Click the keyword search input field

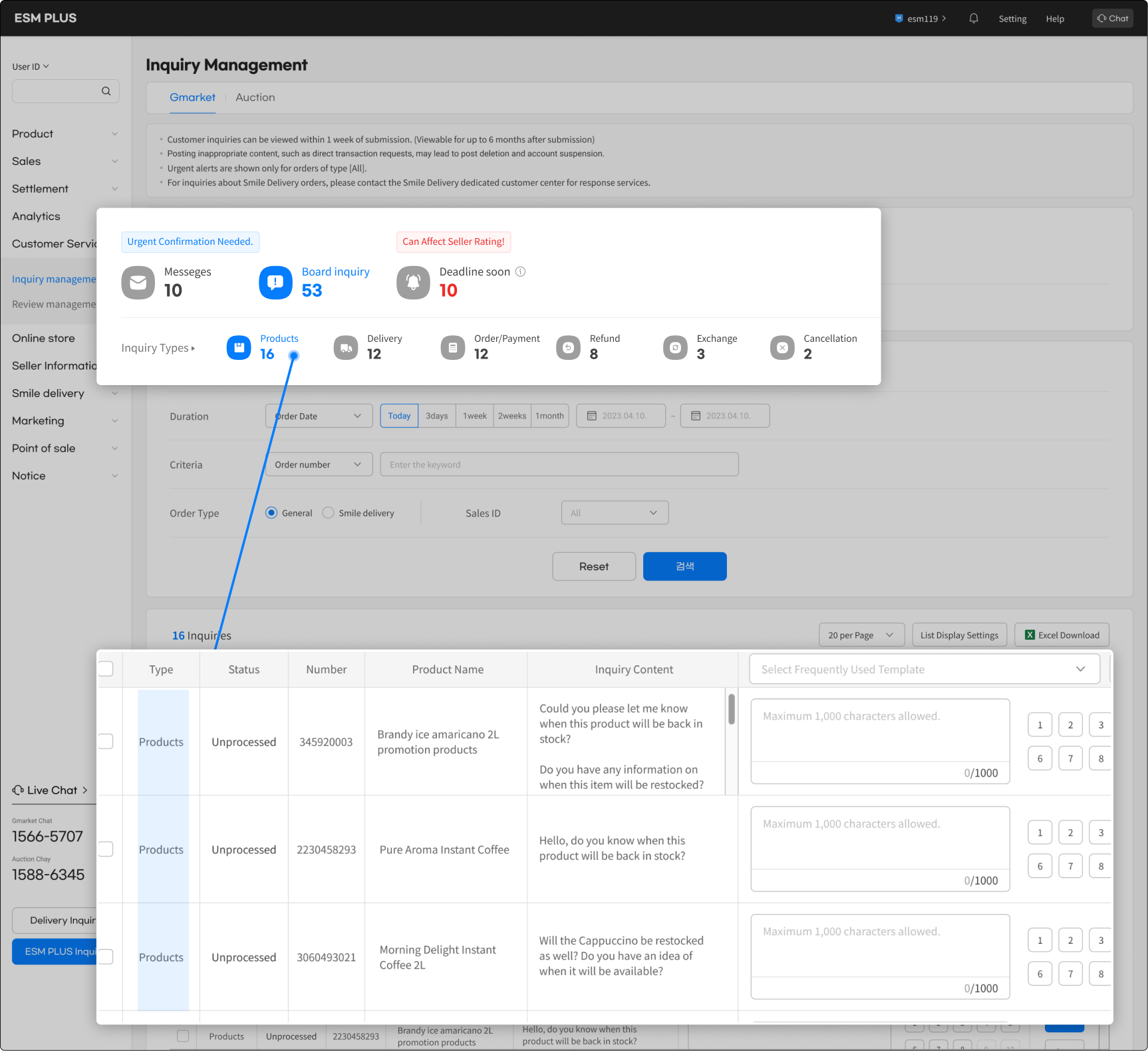coord(559,465)
